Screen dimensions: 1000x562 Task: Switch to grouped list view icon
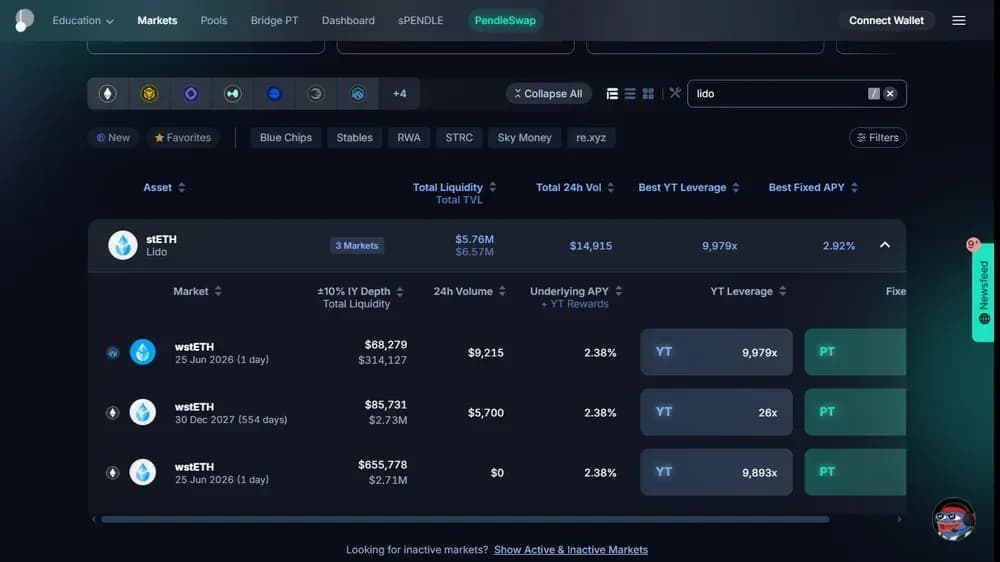pyautogui.click(x=612, y=94)
